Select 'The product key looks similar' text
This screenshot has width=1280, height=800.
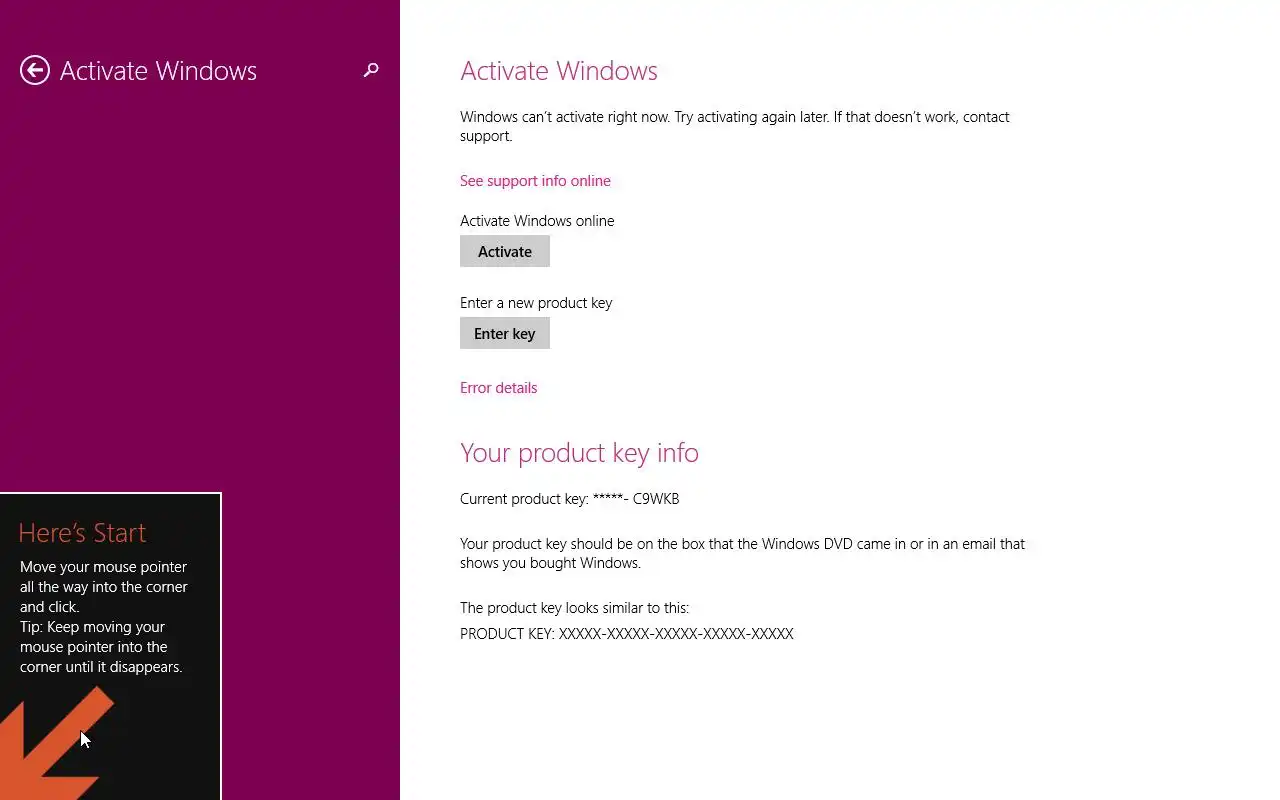tap(574, 608)
